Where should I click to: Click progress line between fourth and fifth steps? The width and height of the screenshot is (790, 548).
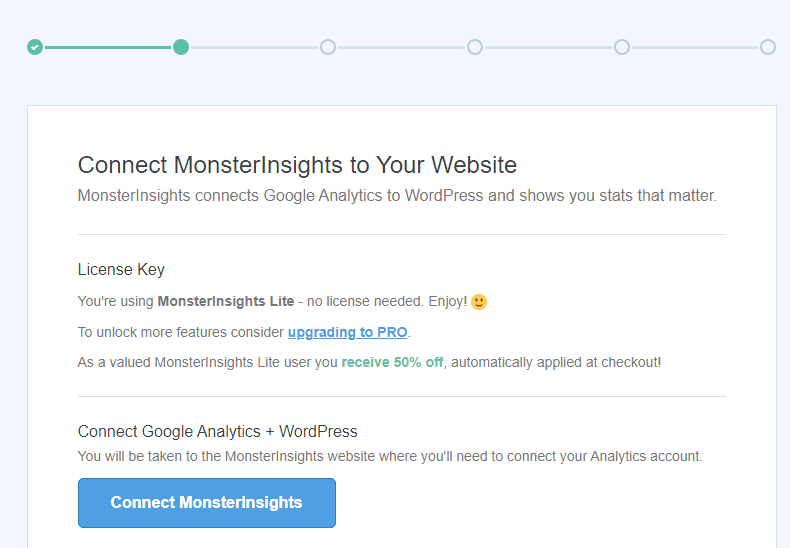(x=548, y=47)
